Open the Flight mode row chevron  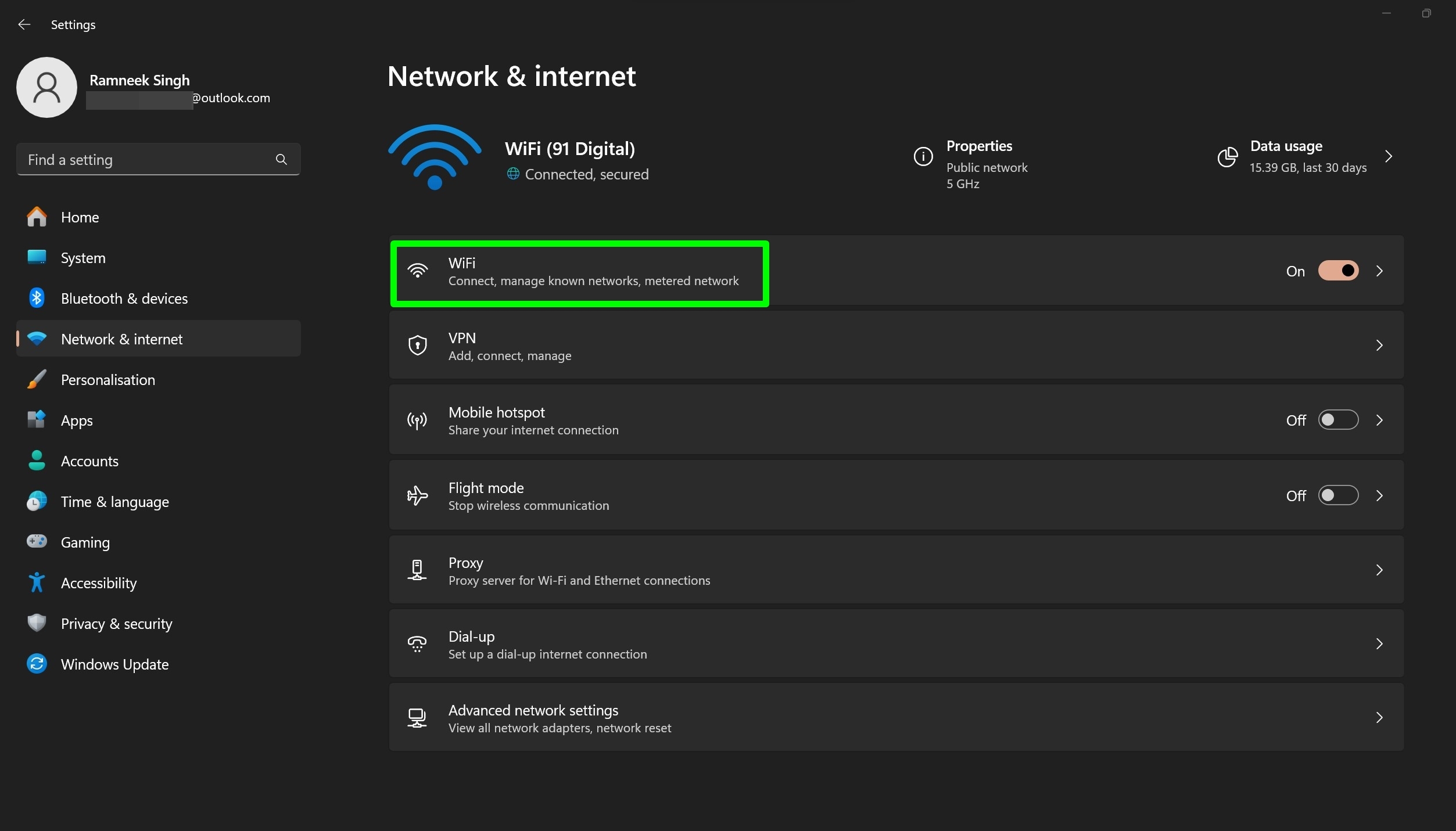(x=1380, y=495)
